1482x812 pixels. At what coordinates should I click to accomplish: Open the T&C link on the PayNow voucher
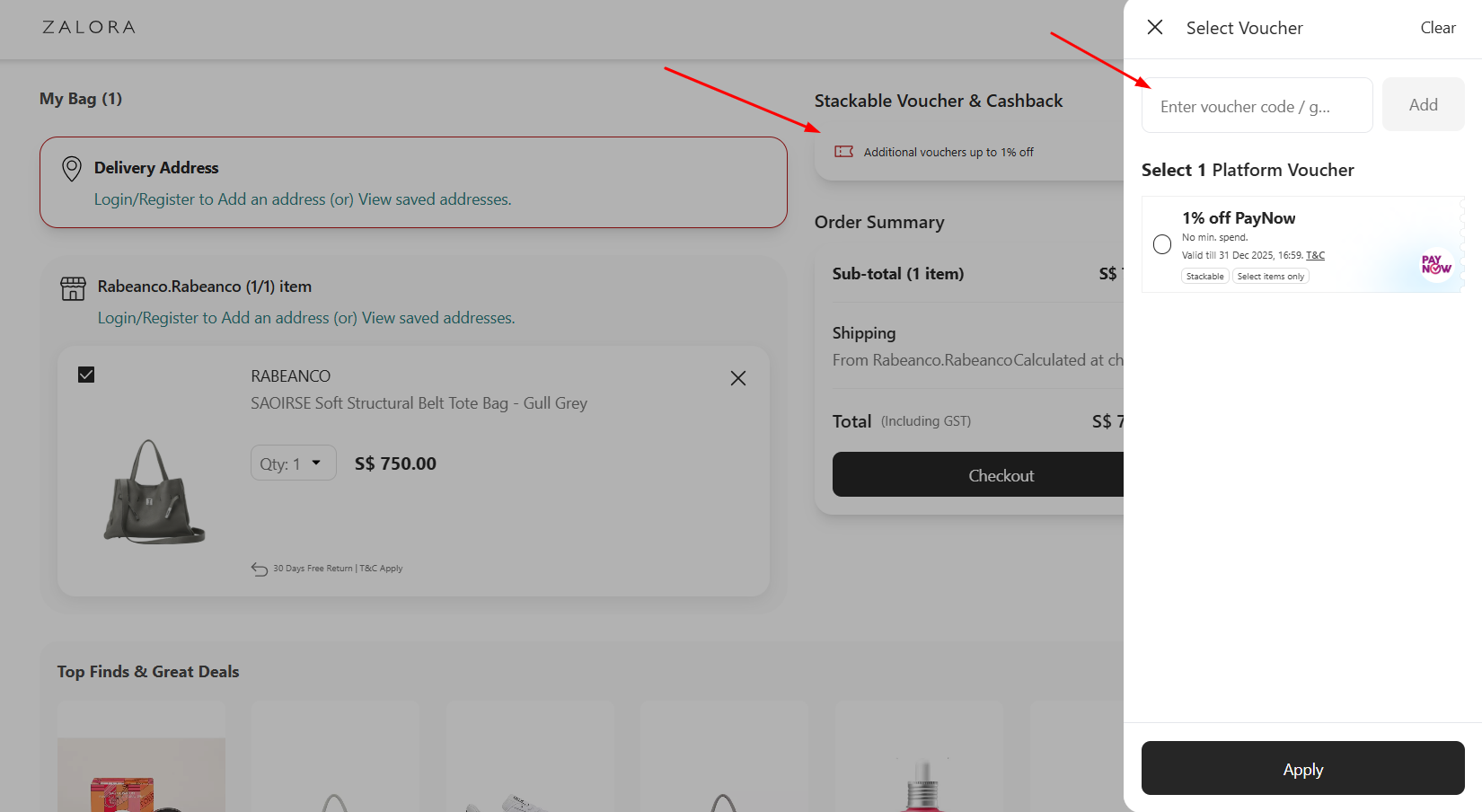pos(1315,255)
